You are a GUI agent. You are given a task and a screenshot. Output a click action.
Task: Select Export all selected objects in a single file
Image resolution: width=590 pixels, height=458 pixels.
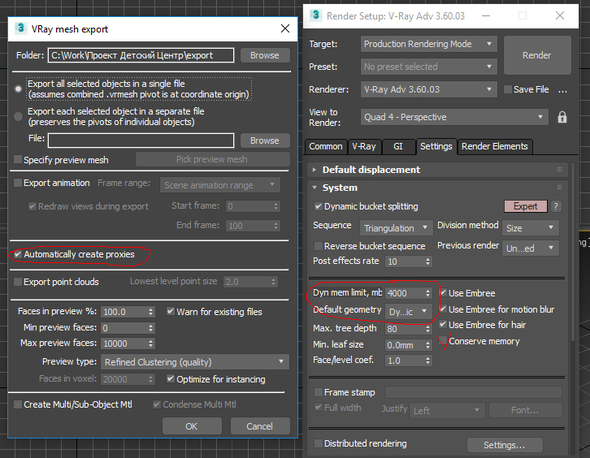[18, 89]
